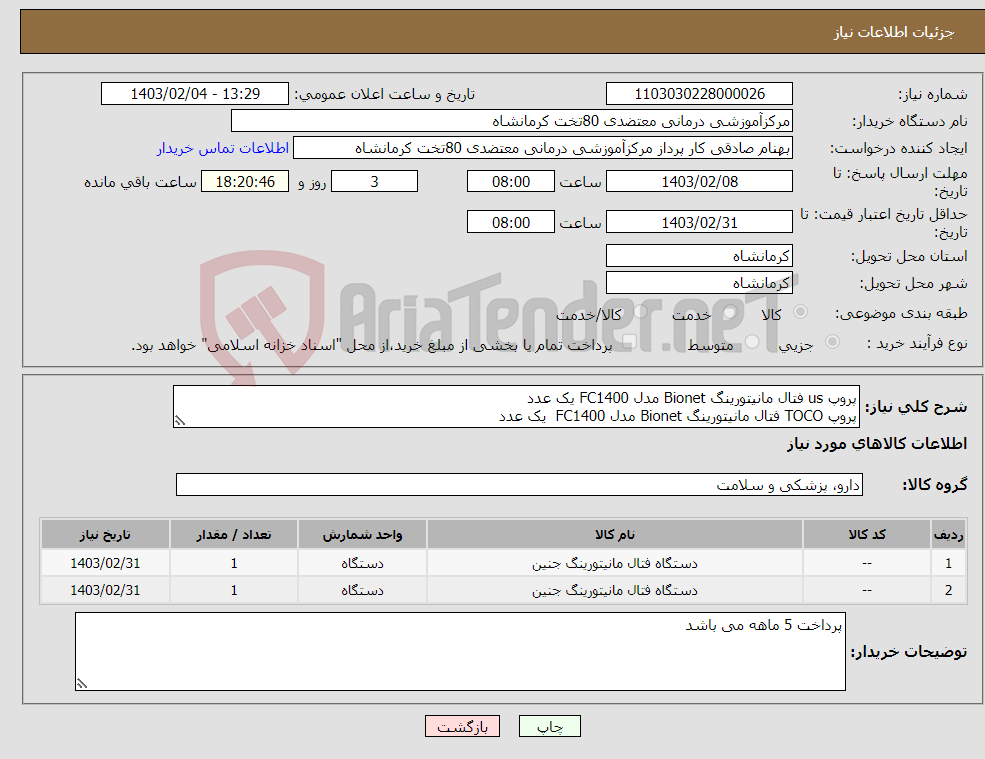Image resolution: width=985 pixels, height=759 pixels.
Task: Click the جزئیات اطلاعات نیاز page header
Action: click(x=894, y=31)
